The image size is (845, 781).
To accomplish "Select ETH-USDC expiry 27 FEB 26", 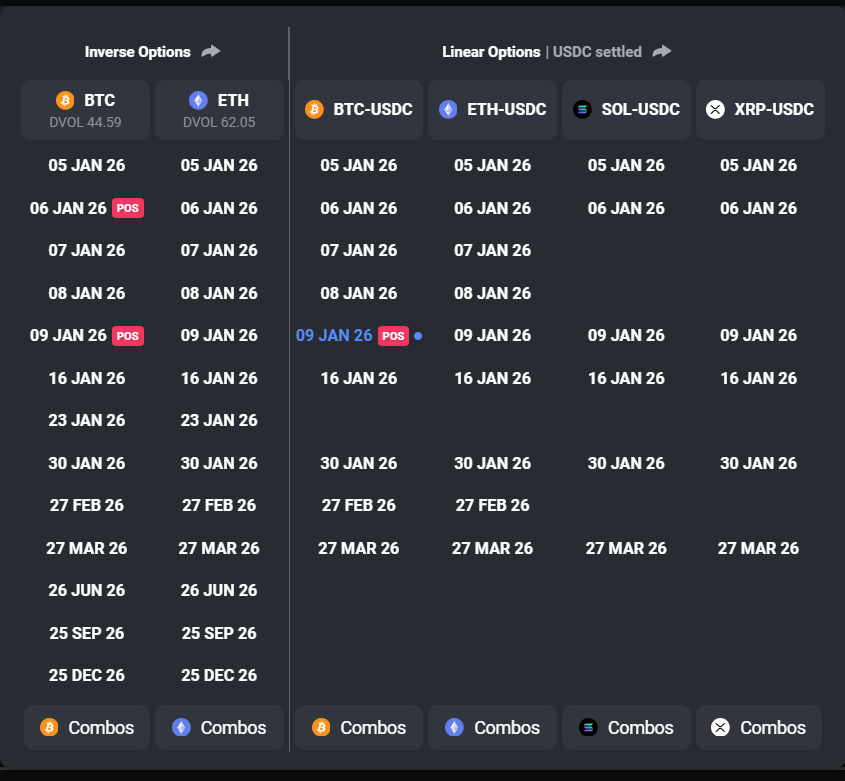I will [493, 505].
